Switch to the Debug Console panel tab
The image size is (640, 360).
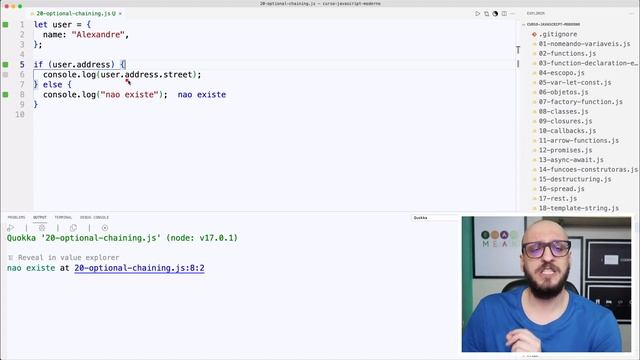click(x=94, y=217)
